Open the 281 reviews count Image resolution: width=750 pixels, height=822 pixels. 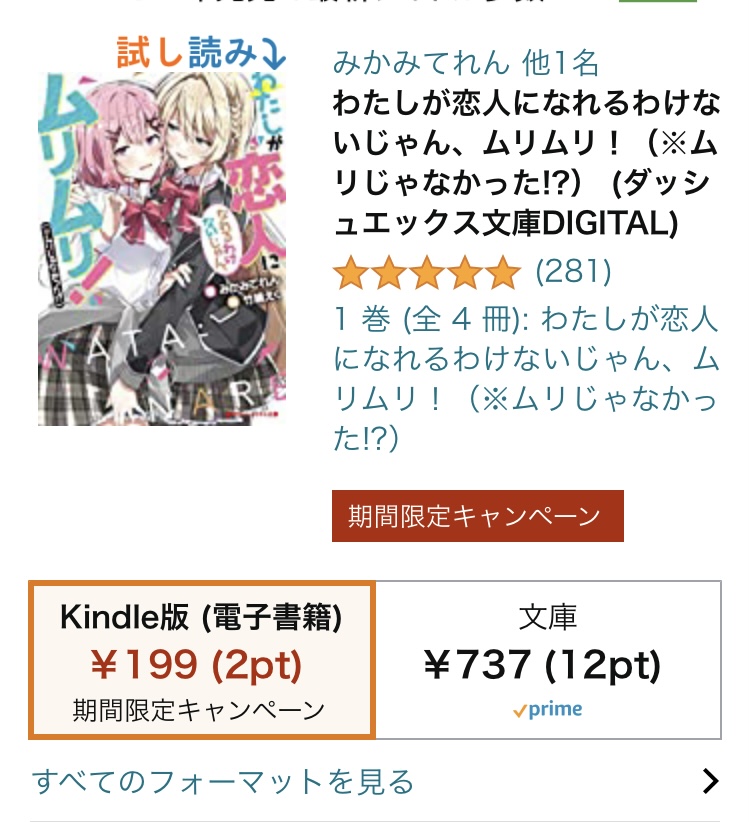pos(573,272)
